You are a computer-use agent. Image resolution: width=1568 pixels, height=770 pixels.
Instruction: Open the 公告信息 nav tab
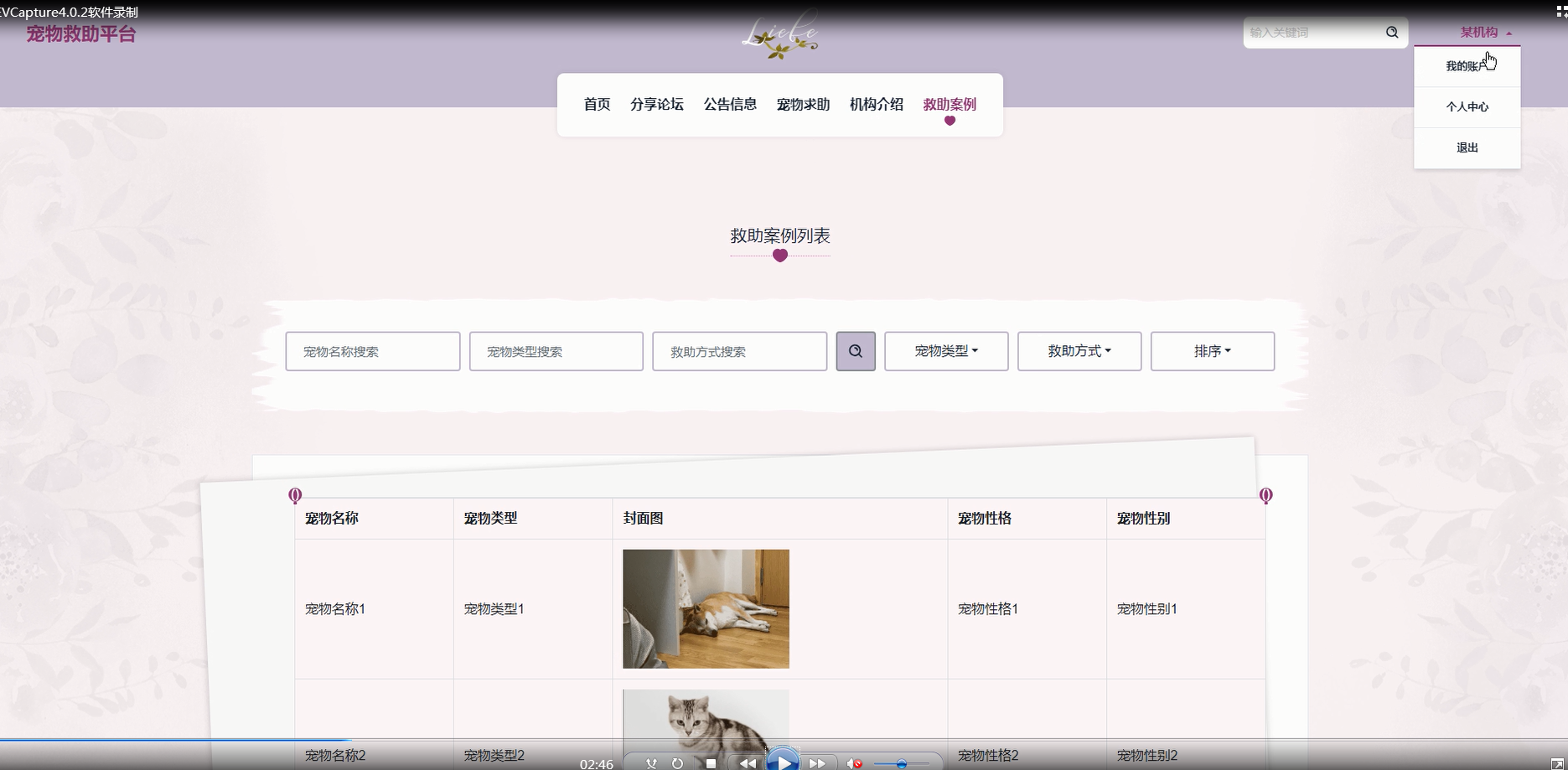click(x=730, y=105)
